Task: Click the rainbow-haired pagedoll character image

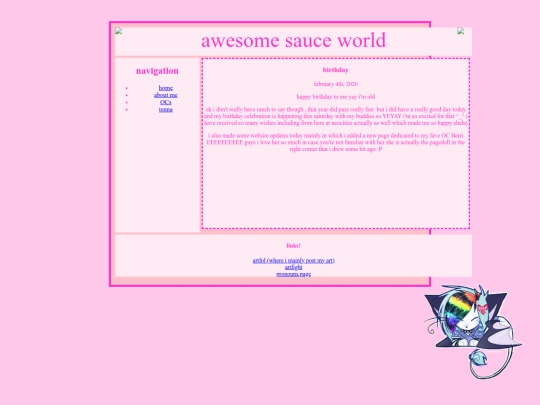Action: click(473, 332)
